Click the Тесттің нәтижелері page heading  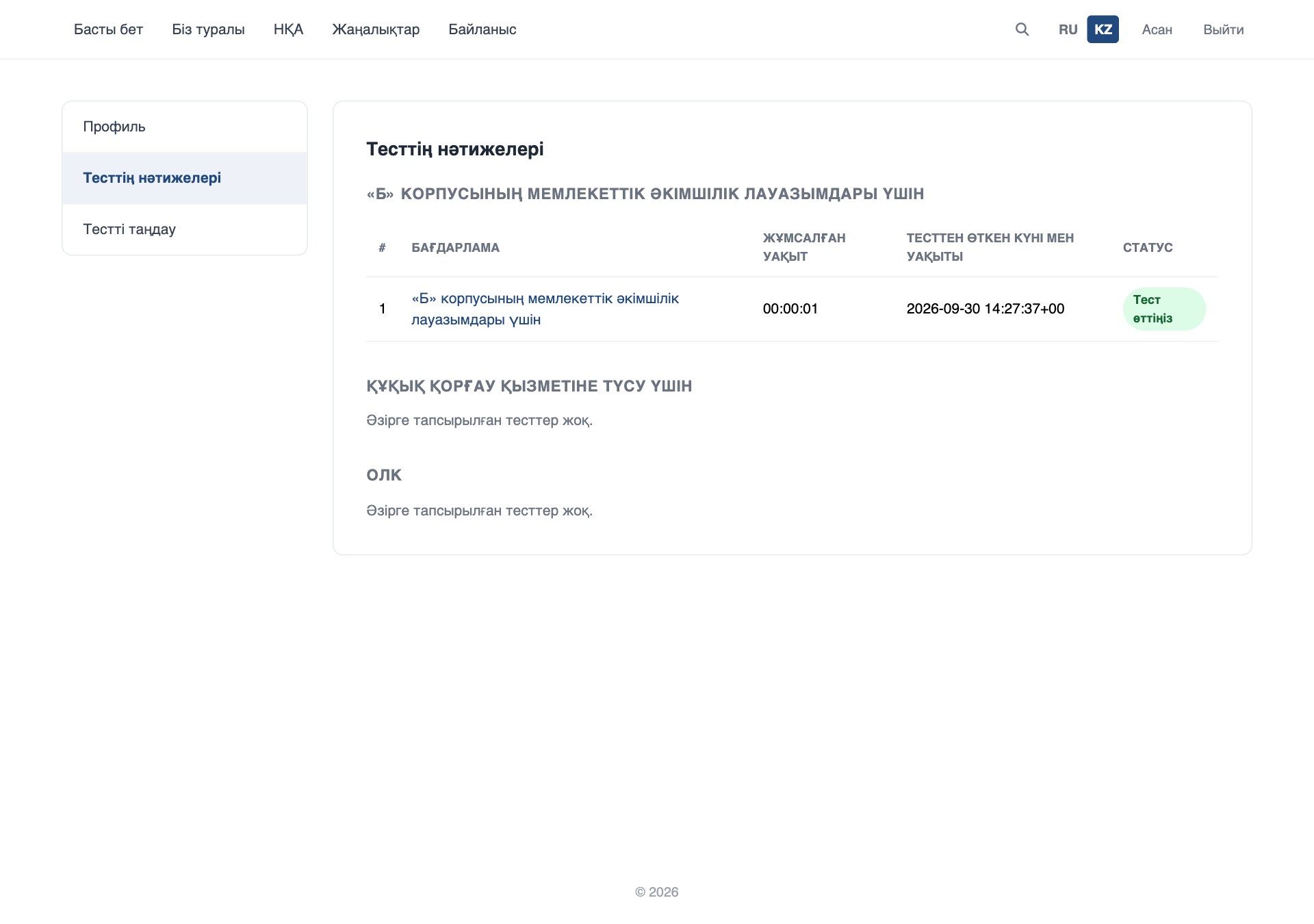coord(455,149)
